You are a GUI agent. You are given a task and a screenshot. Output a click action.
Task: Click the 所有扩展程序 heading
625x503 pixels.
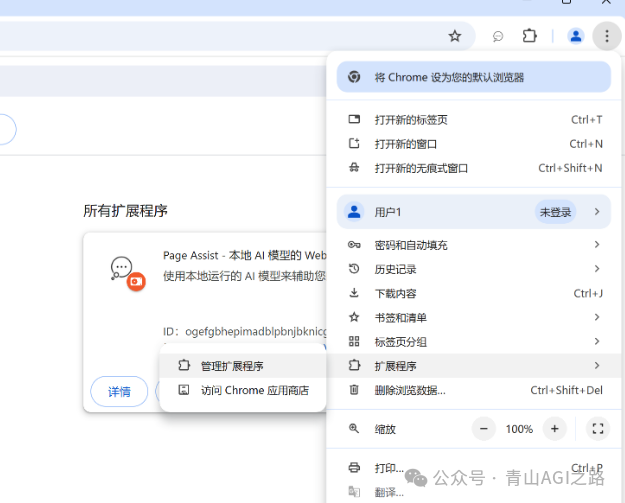tap(125, 211)
